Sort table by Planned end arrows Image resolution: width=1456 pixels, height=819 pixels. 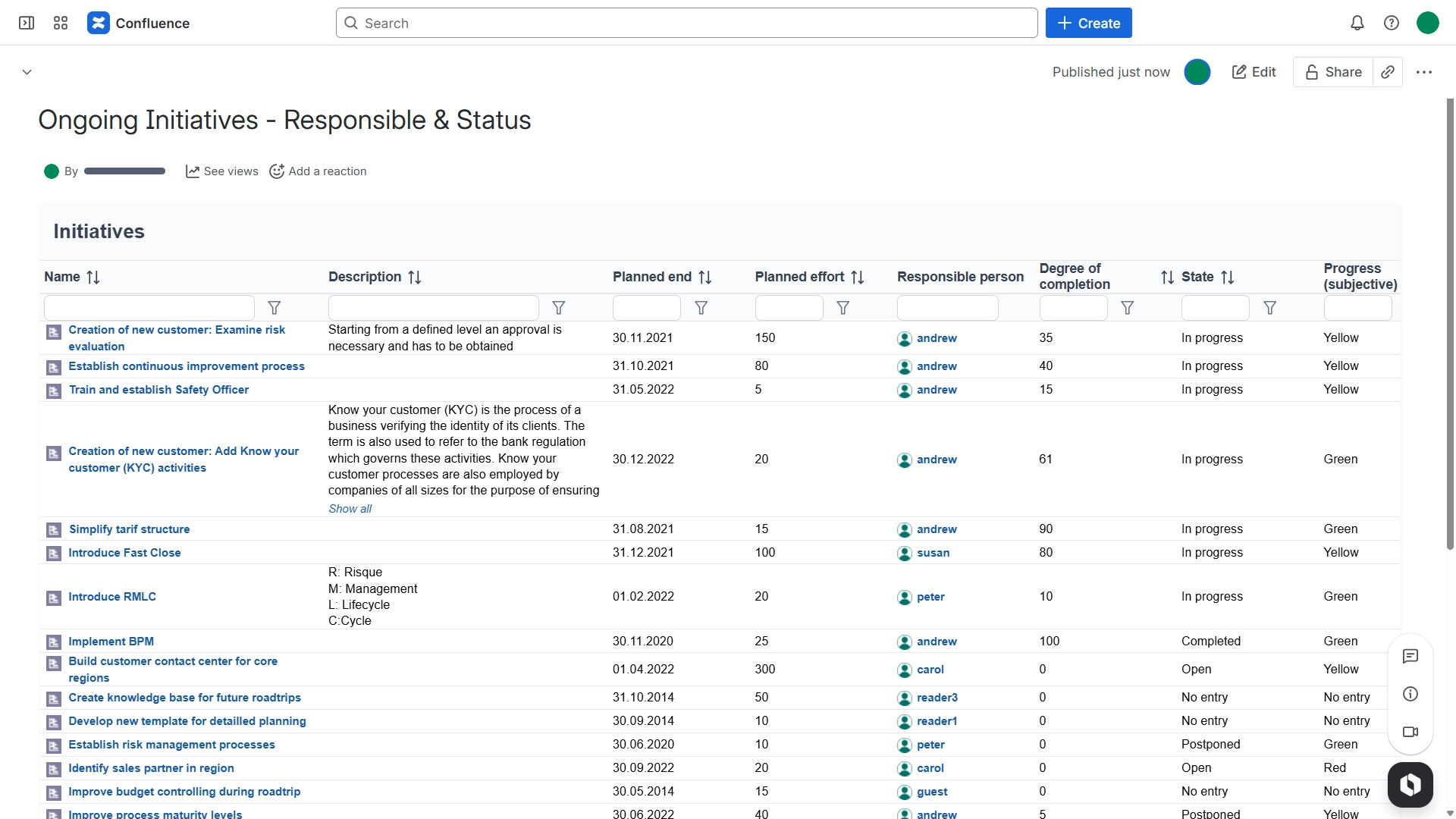[x=705, y=278]
